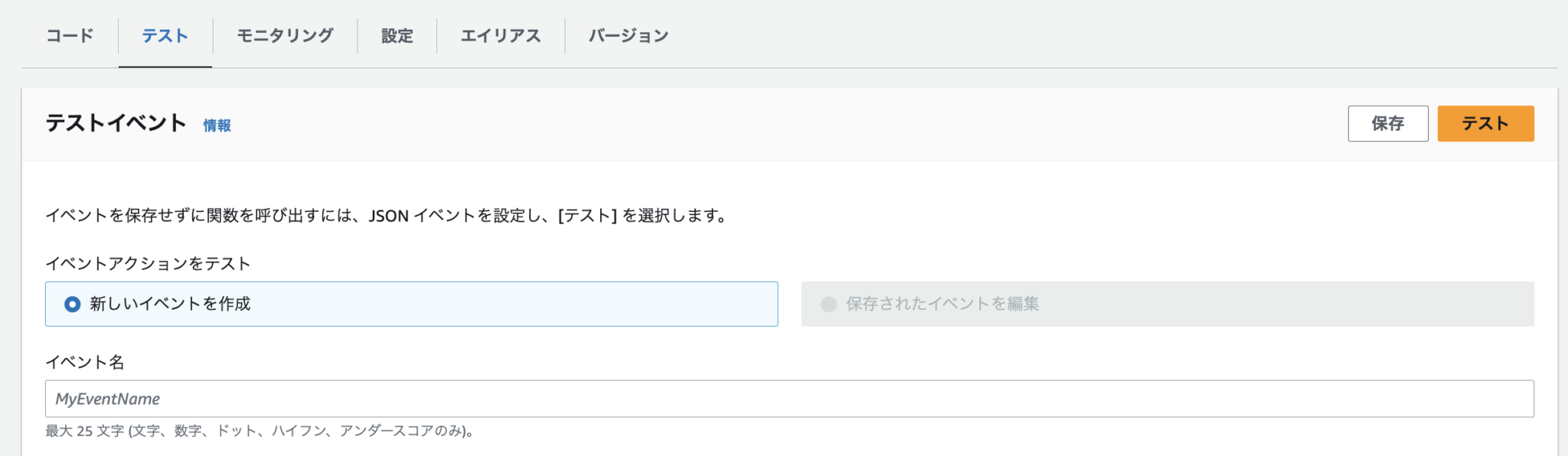This screenshot has width=1568, height=456.
Task: Open the 情報 info link
Action: (x=215, y=125)
